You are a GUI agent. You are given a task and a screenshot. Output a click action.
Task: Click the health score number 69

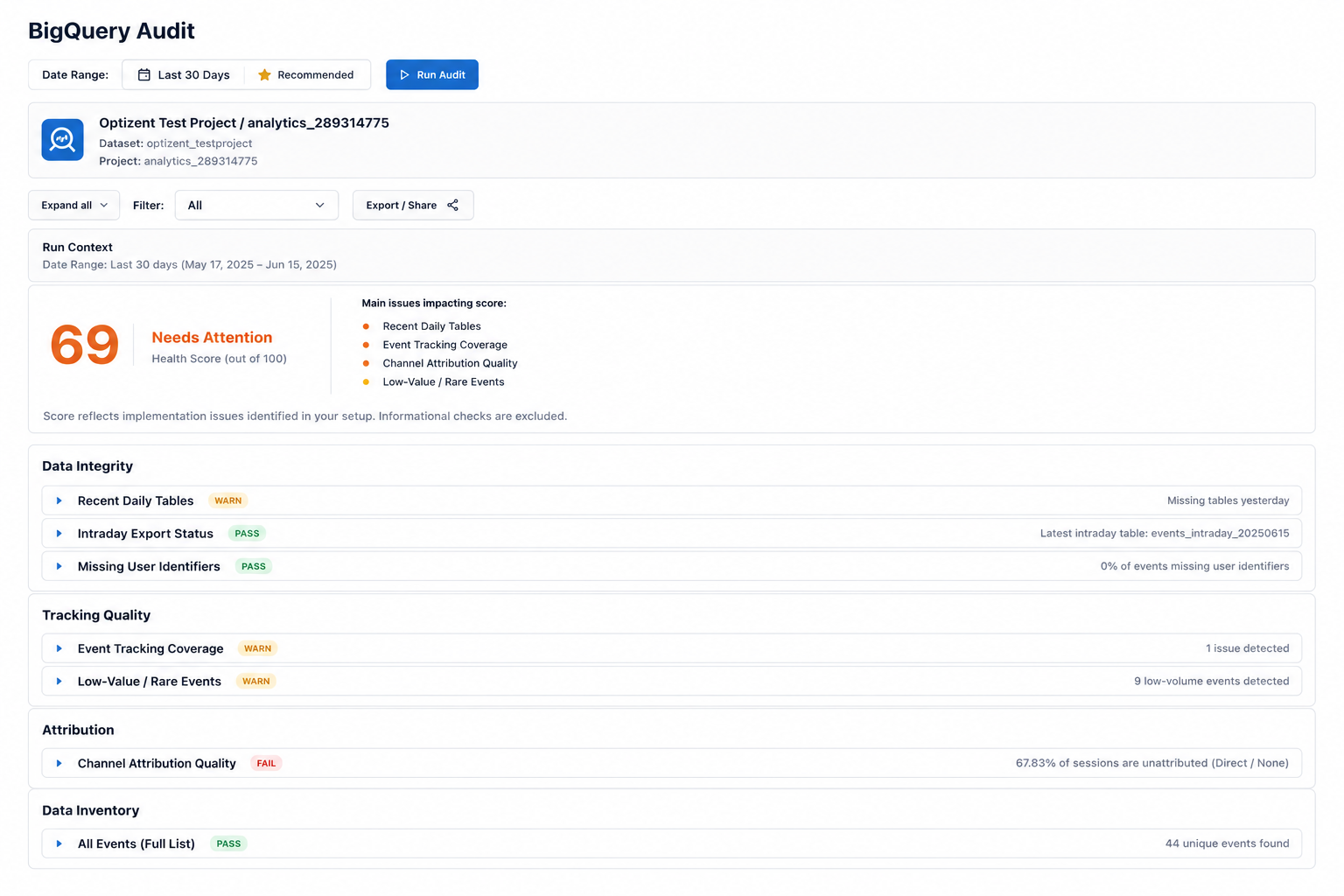[x=84, y=345]
